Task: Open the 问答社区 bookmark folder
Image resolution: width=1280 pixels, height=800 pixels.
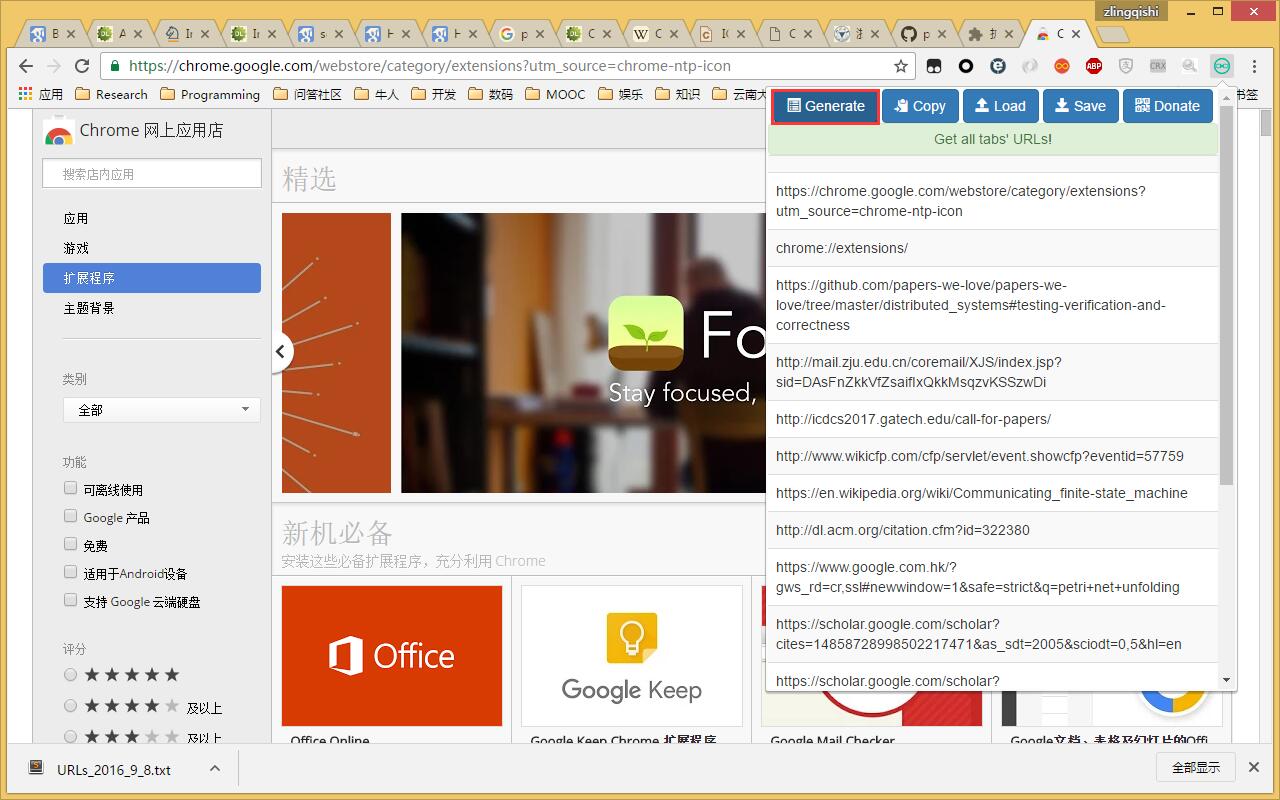Action: (307, 94)
